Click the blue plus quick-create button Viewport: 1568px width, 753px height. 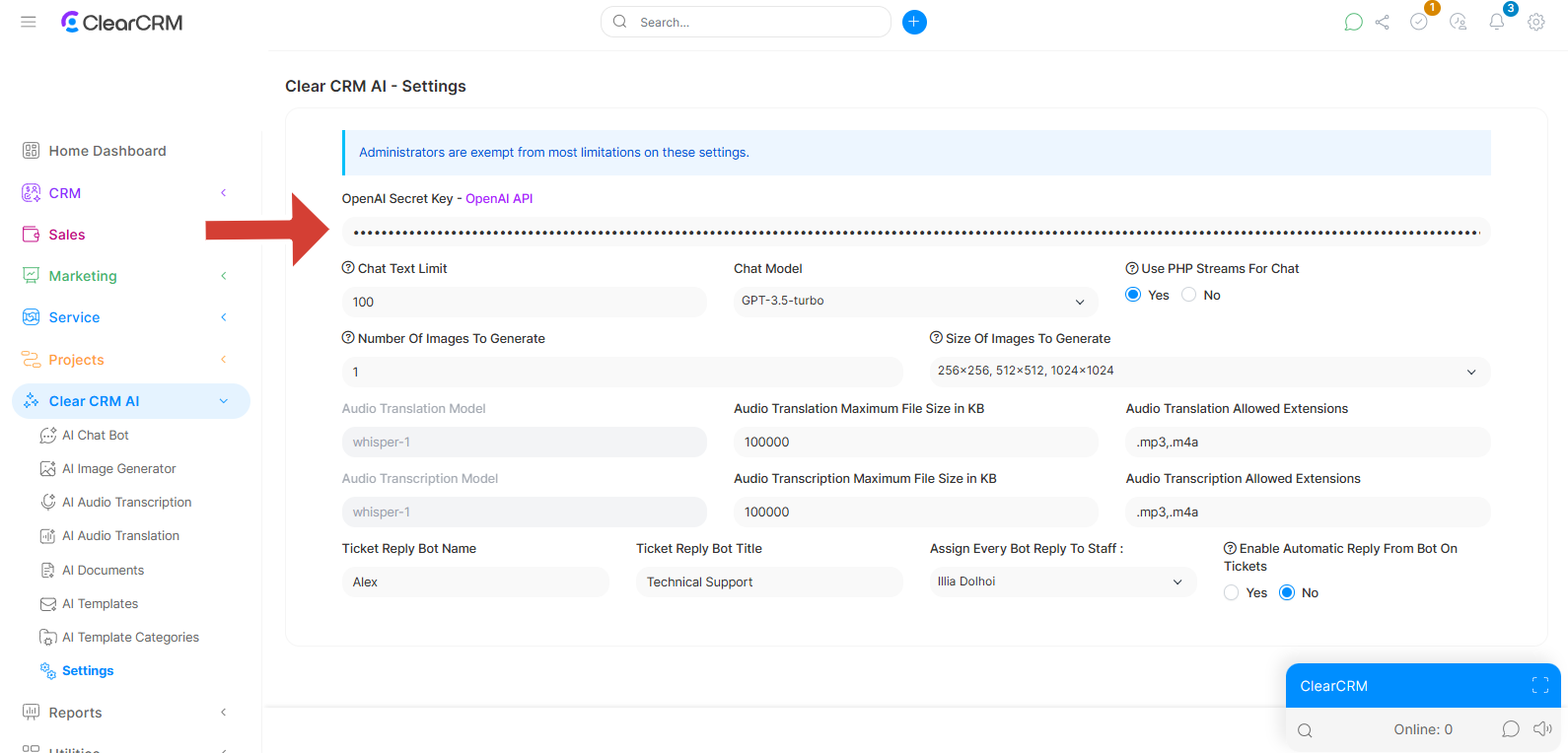click(914, 22)
